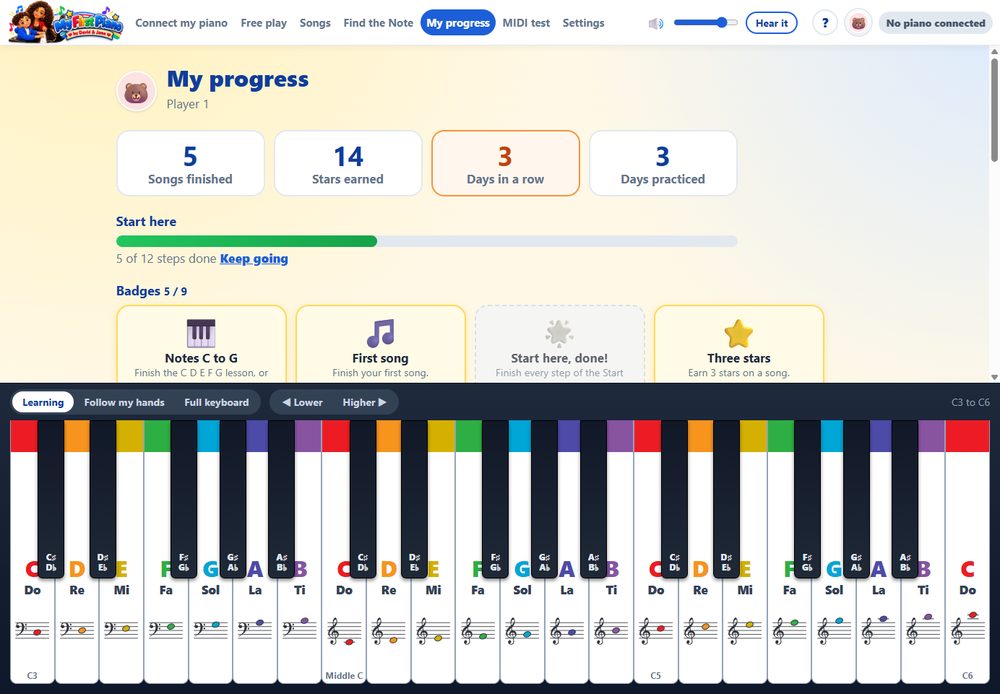The image size is (1000, 694).
Task: Switch to Full keyboard mode
Action: point(217,402)
